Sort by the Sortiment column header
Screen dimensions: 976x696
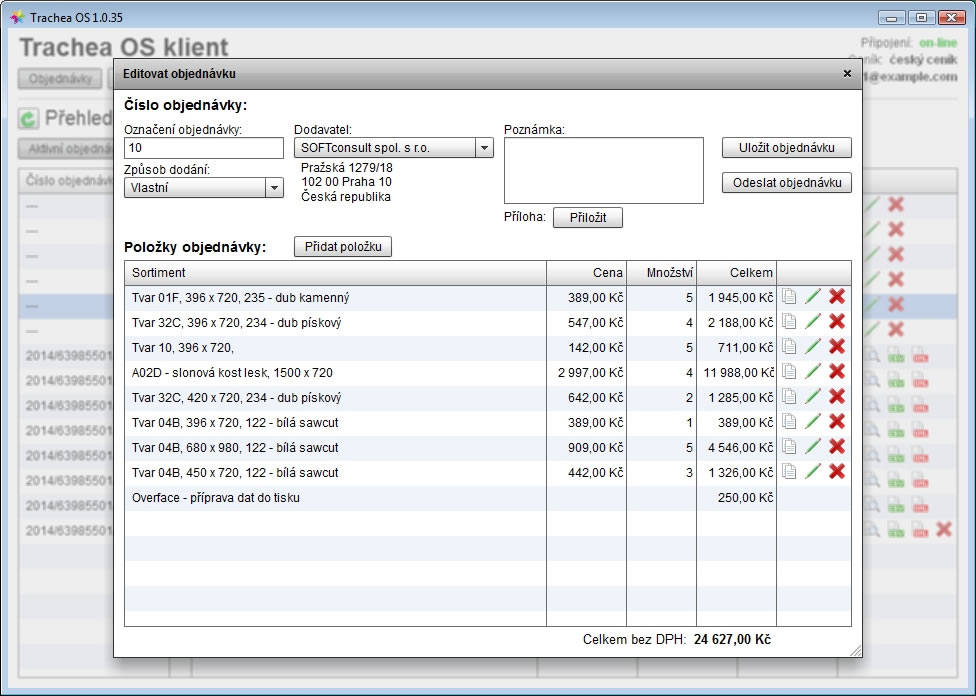pos(335,273)
